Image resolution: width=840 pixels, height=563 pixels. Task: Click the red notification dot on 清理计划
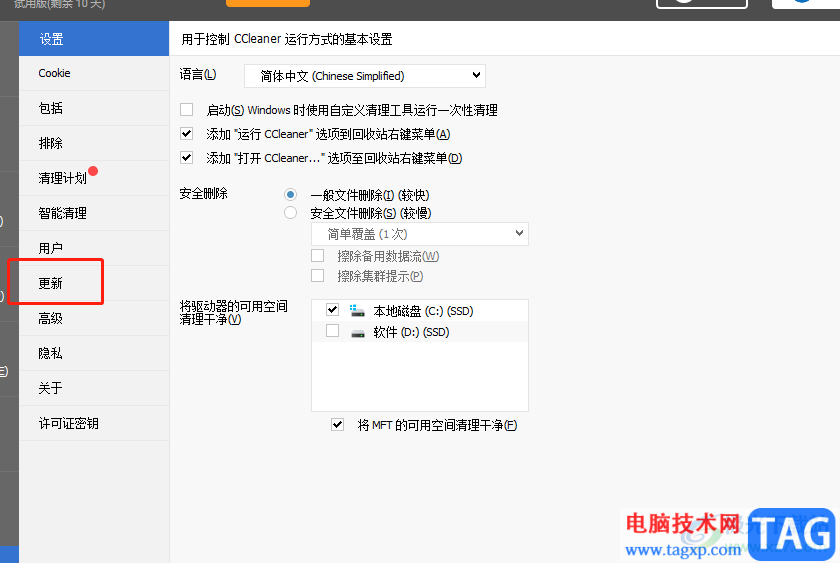[93, 171]
